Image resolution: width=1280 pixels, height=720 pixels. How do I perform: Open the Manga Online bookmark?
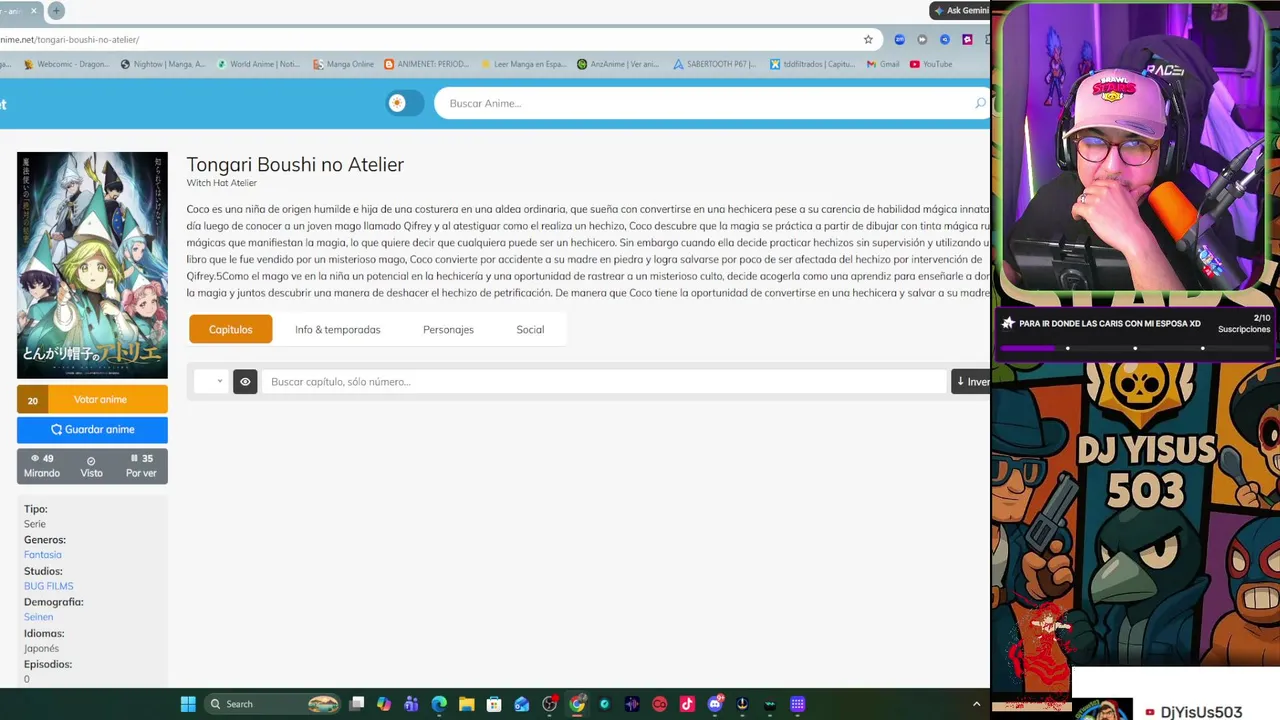tap(343, 64)
